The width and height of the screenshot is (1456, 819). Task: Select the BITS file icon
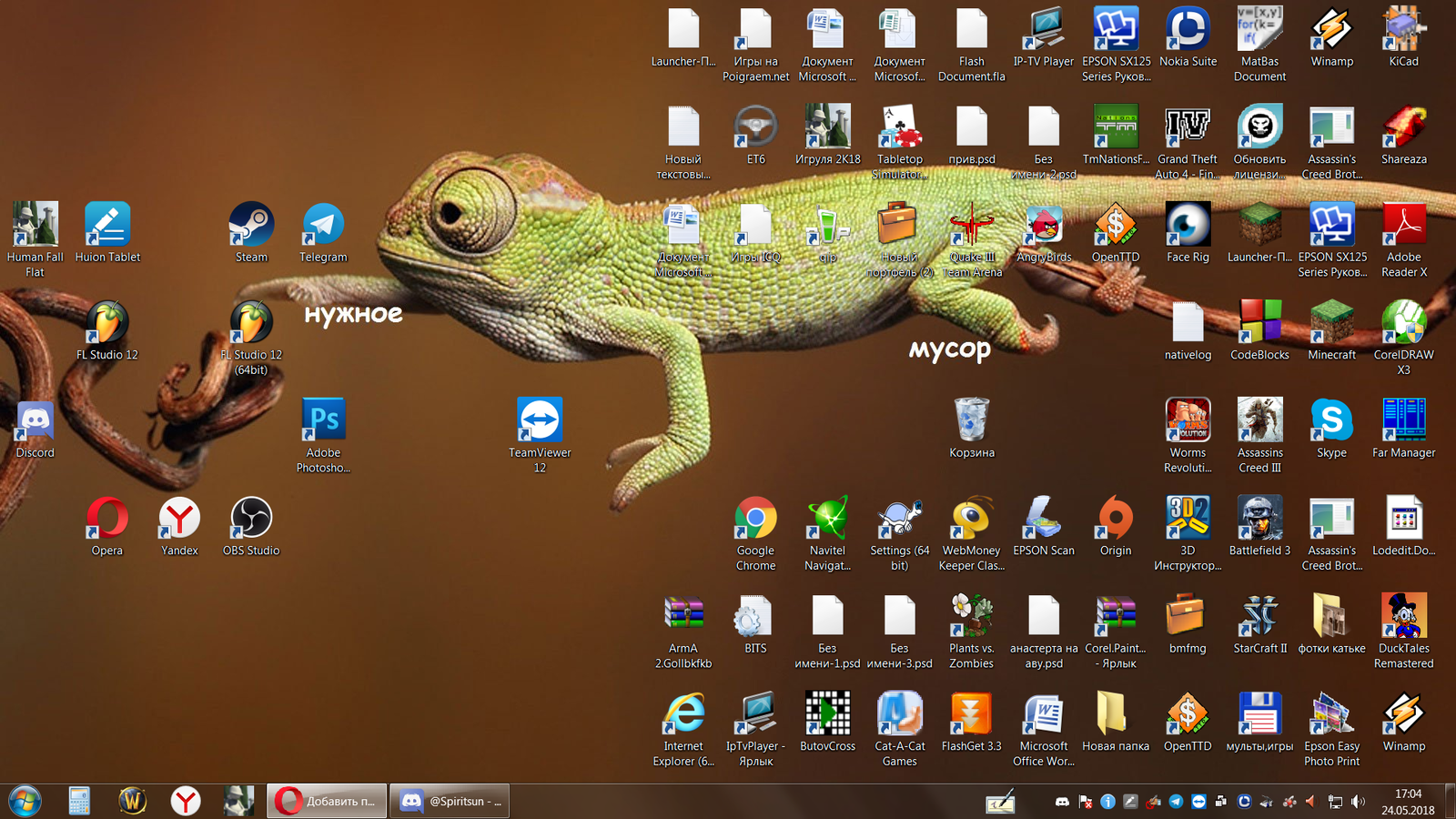755,624
